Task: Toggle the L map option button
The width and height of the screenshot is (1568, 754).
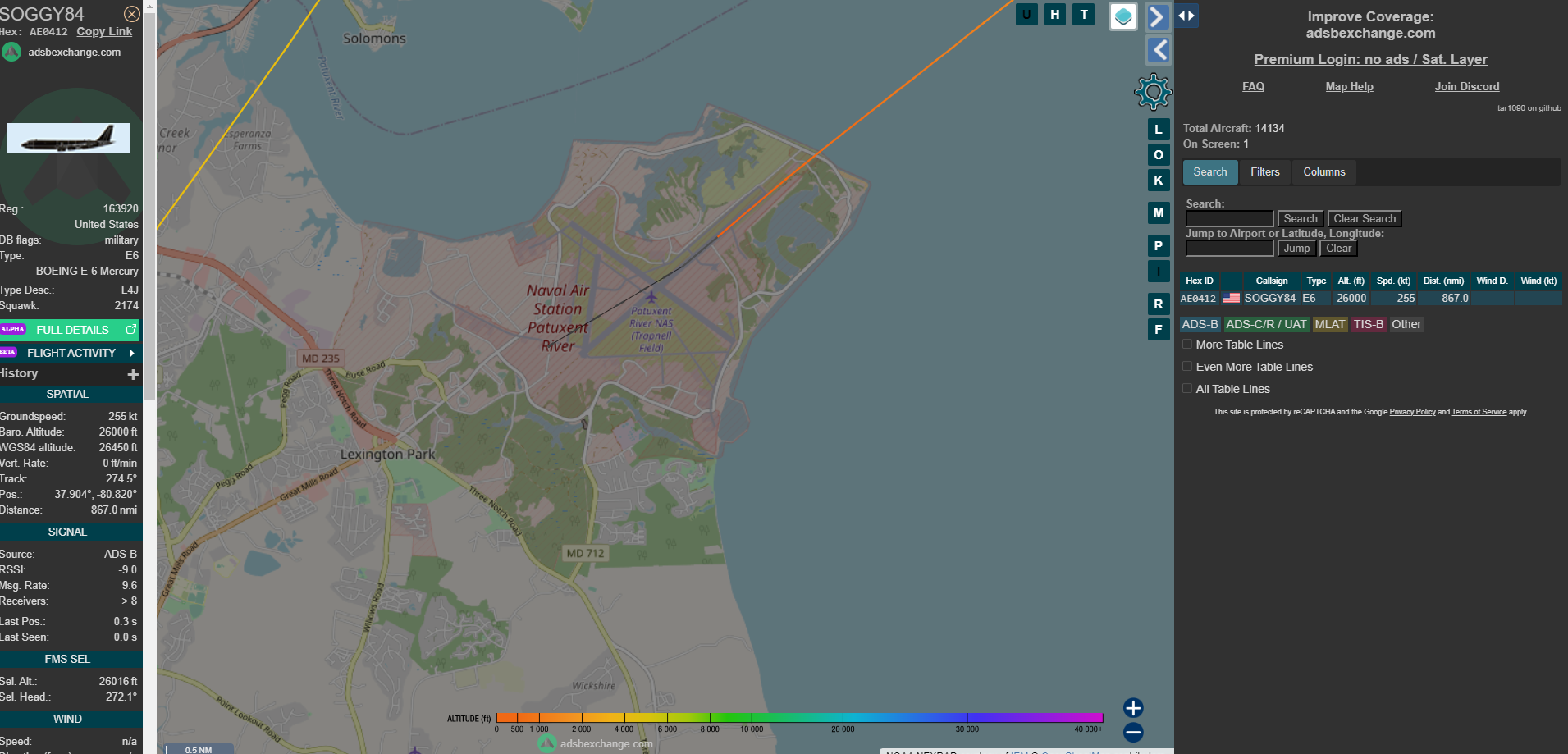Action: pos(1159,130)
